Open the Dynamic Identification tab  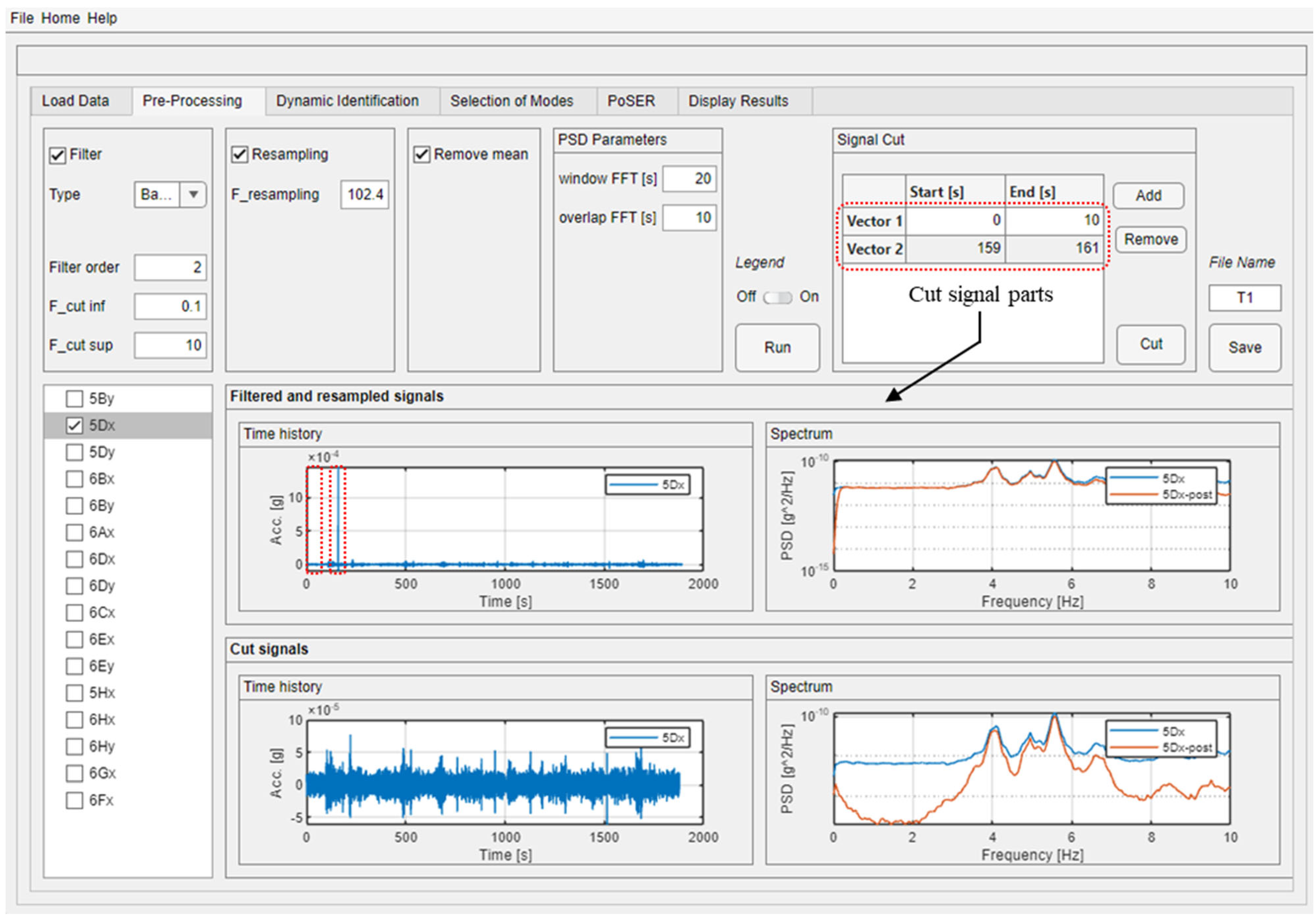[347, 102]
